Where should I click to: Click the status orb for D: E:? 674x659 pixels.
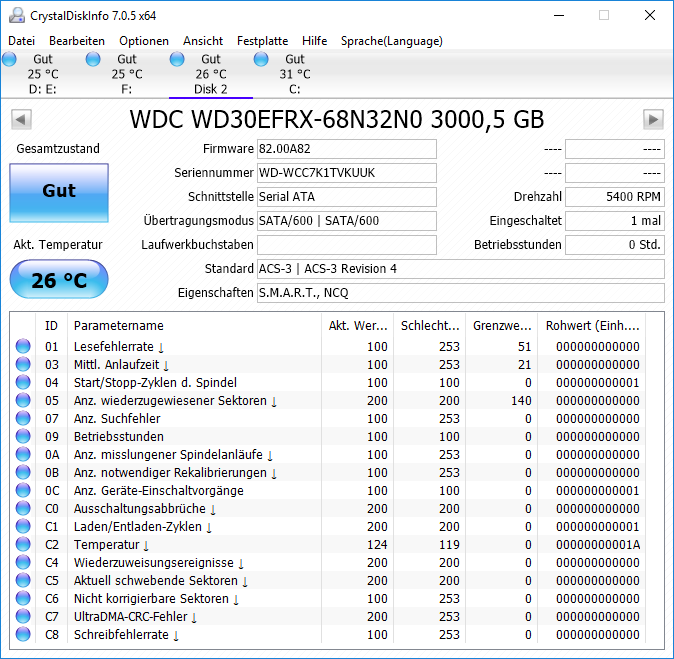click(x=9, y=59)
